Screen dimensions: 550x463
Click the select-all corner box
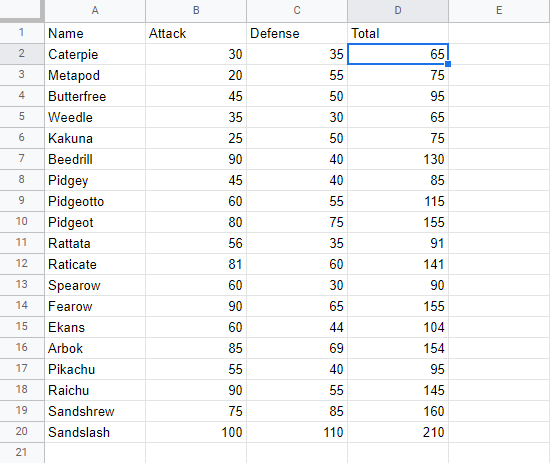coord(22,11)
